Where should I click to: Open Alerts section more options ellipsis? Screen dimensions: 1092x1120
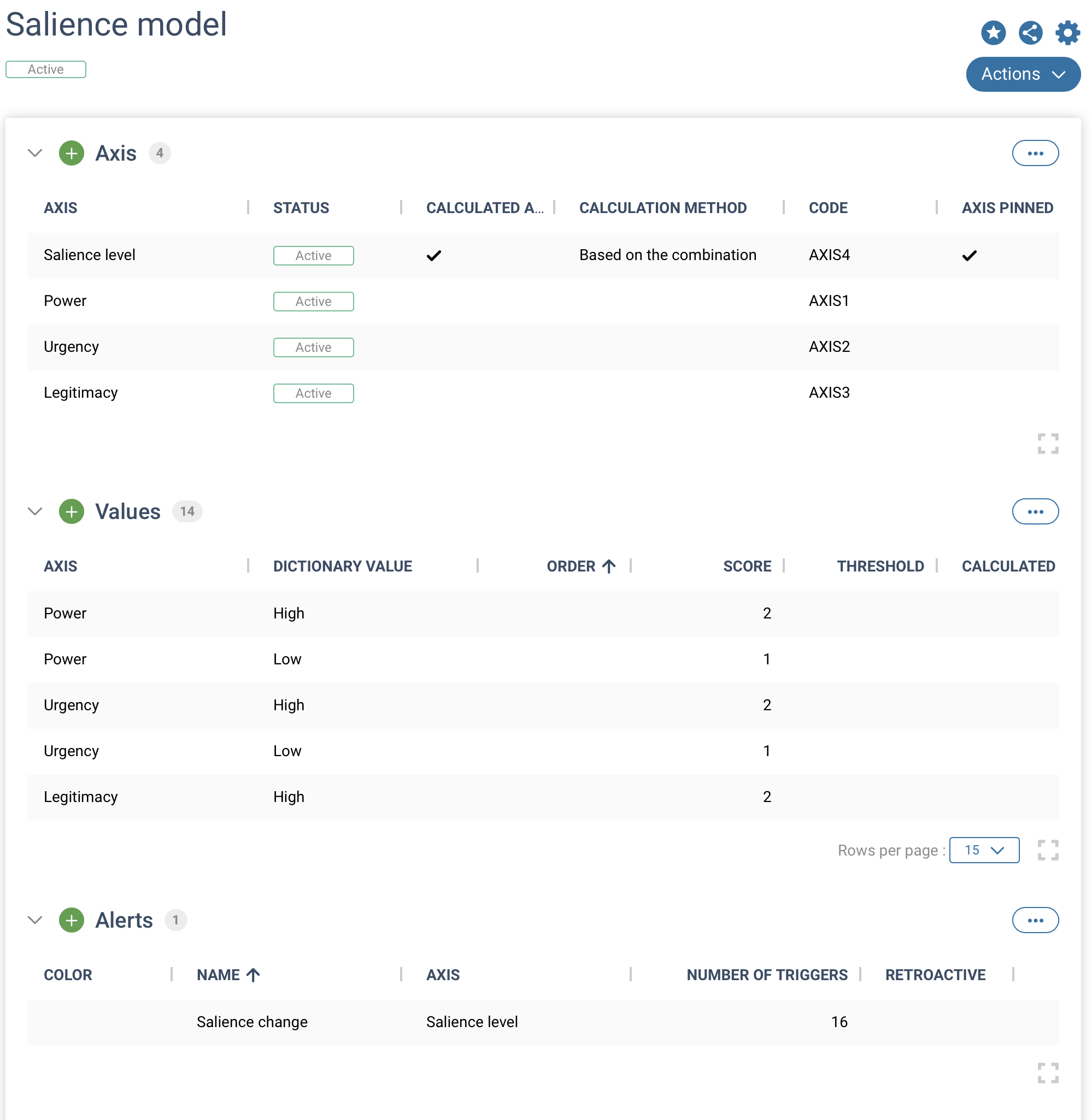1035,920
